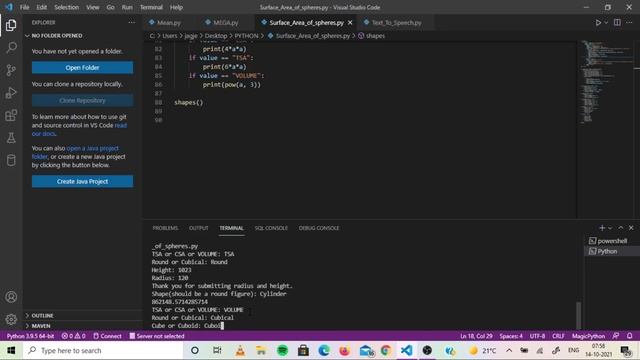
Task: Switch to the Output panel tab
Action: pos(198,228)
